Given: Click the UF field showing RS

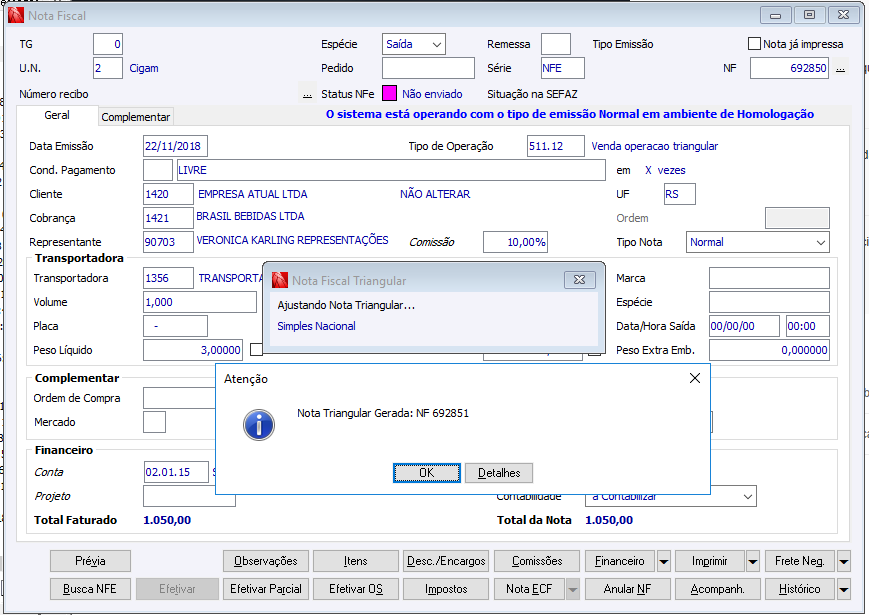Looking at the screenshot, I should pyautogui.click(x=679, y=194).
